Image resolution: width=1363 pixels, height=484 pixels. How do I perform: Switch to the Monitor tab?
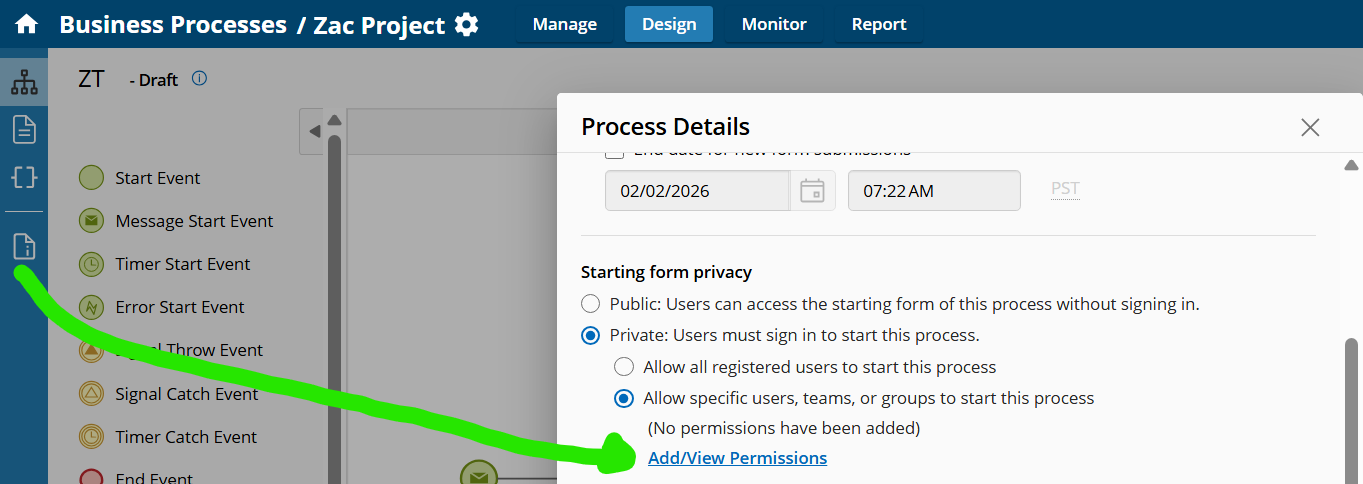774,24
